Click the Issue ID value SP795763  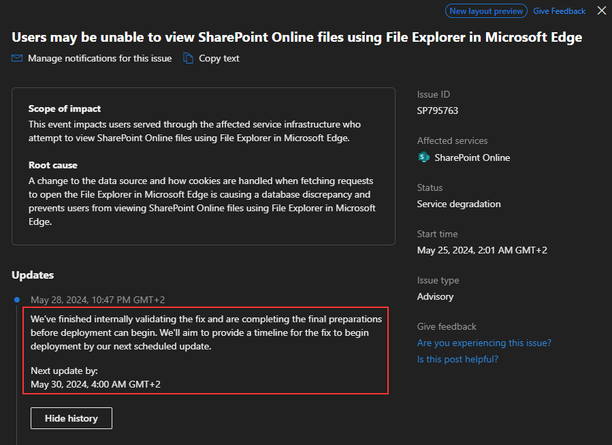coord(437,111)
